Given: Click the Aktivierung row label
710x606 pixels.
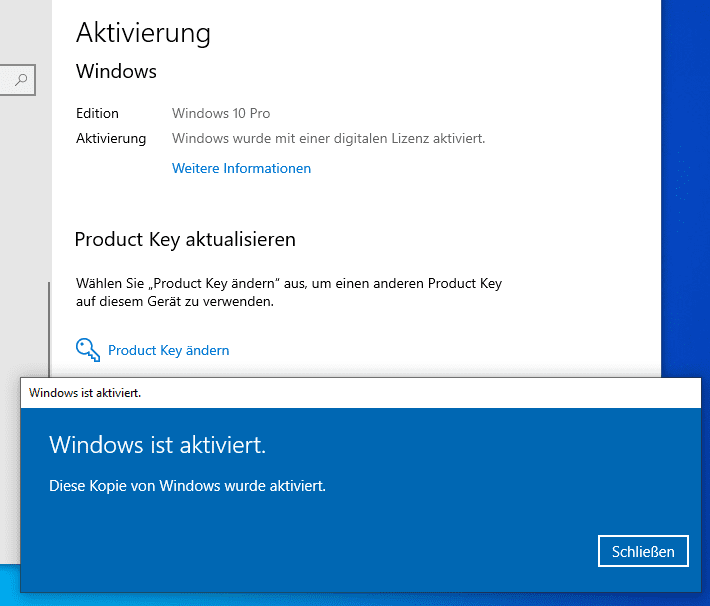Looking at the screenshot, I should point(111,139).
